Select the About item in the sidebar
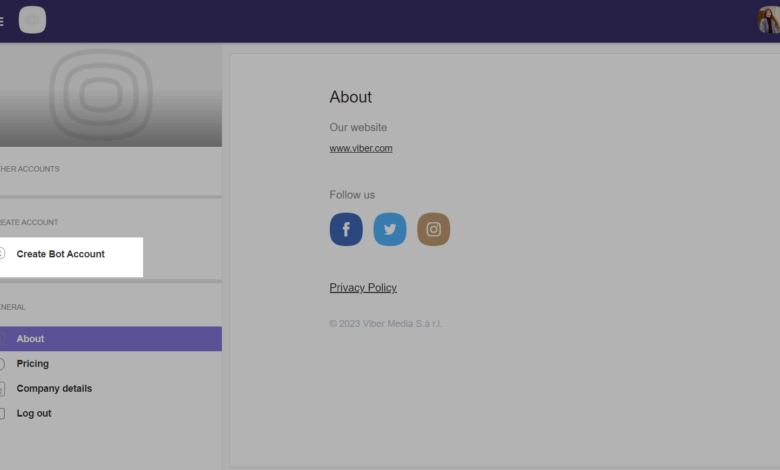The image size is (780, 470). (31, 339)
